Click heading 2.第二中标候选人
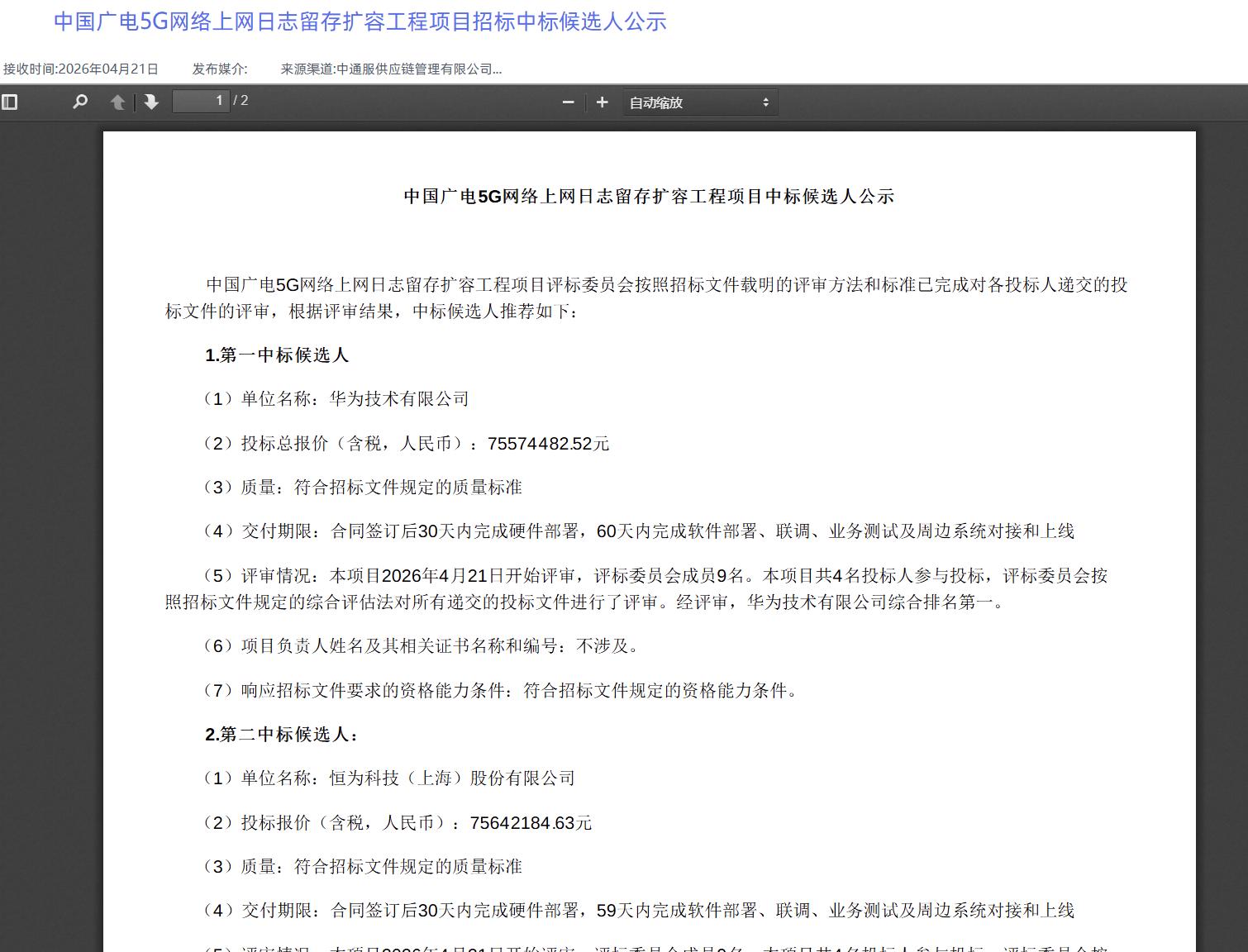1248x952 pixels. tap(283, 735)
